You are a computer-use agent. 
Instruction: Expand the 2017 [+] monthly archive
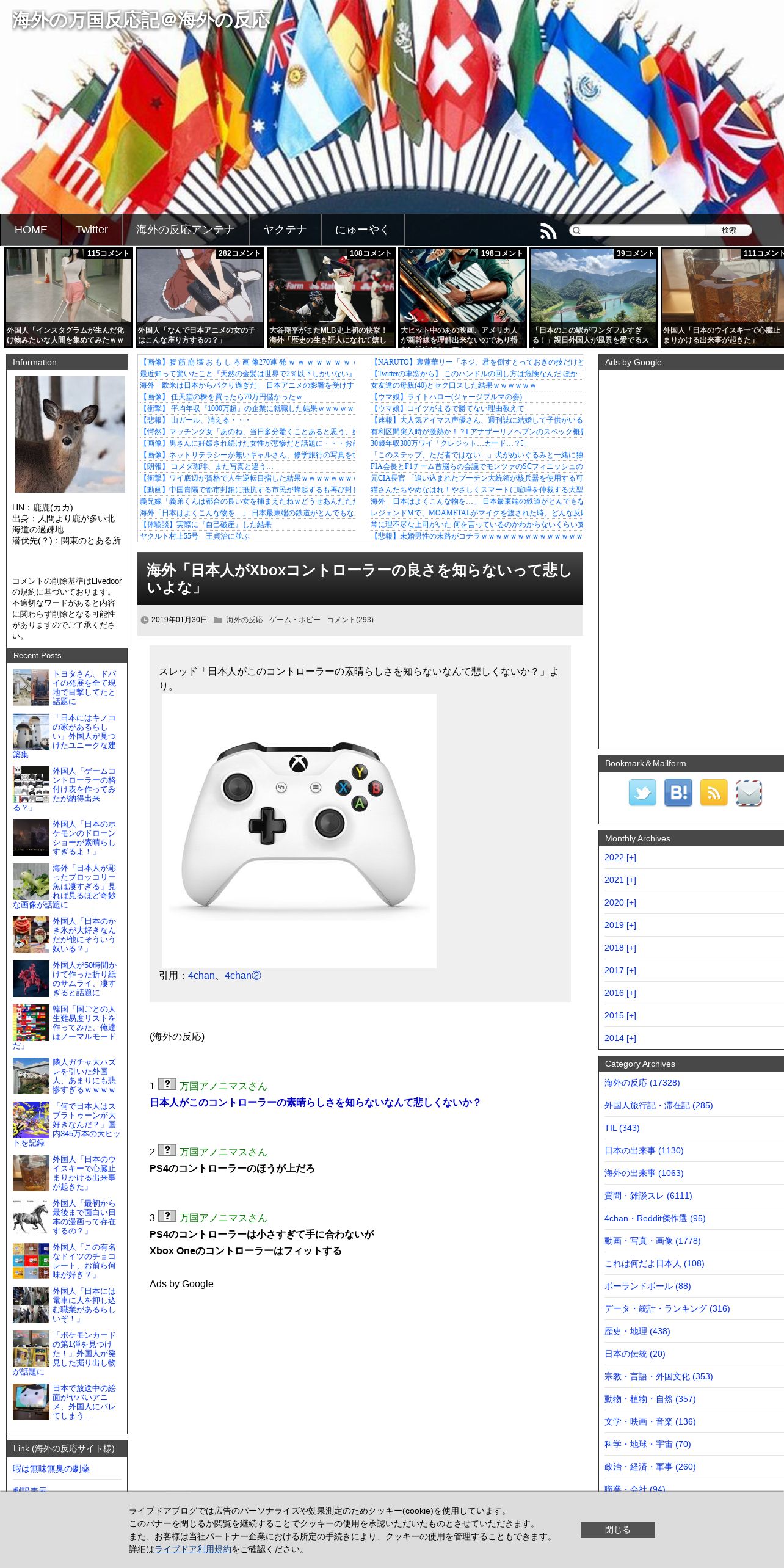tap(620, 970)
